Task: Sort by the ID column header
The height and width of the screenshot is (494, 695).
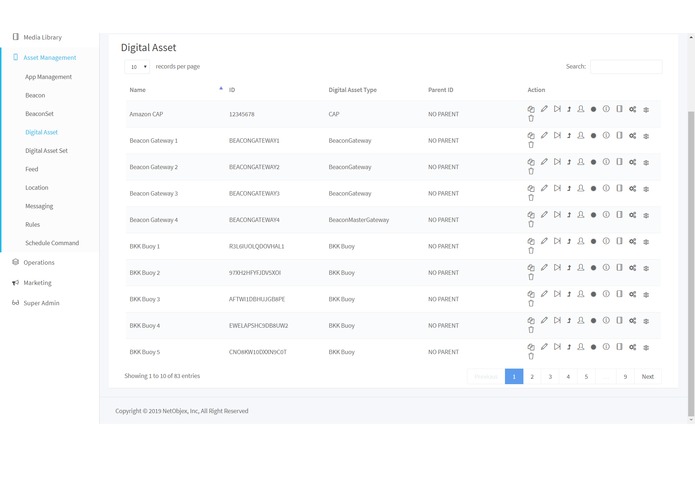Action: [232, 90]
